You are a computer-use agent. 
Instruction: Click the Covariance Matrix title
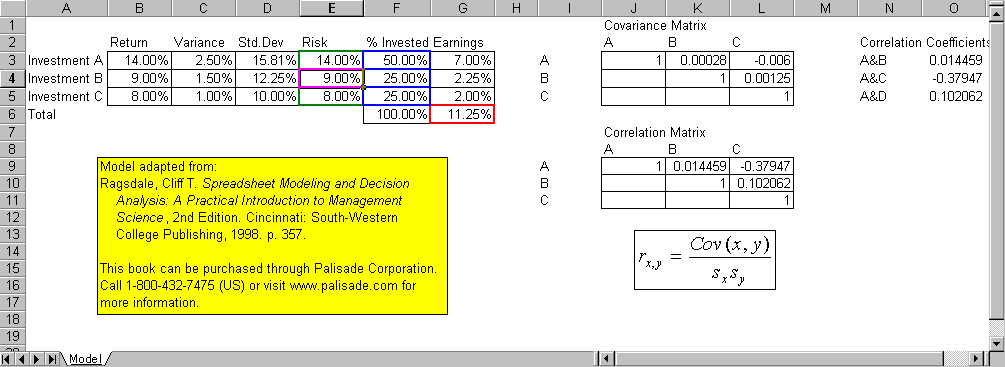(x=656, y=26)
